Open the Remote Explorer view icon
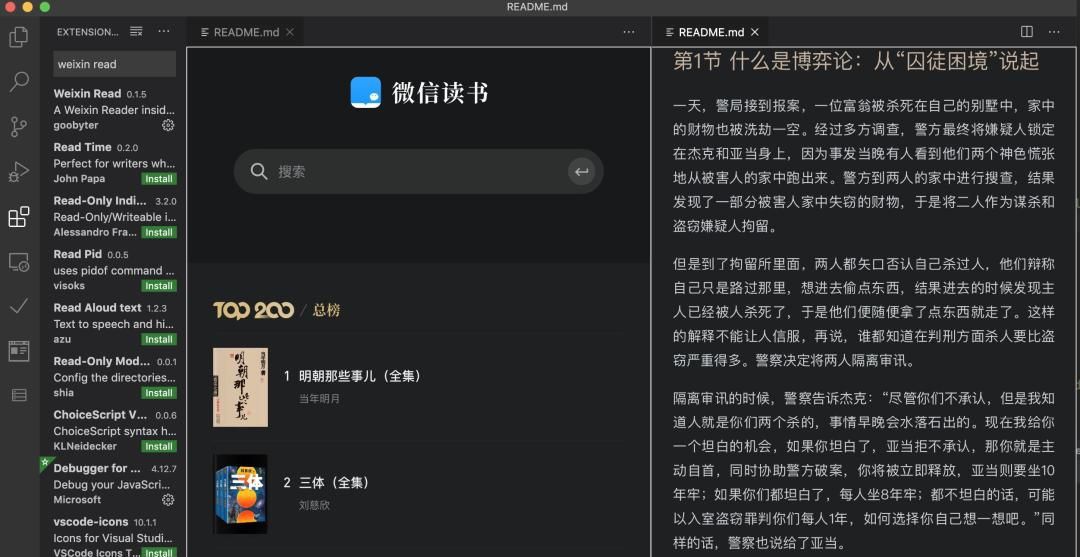The height and width of the screenshot is (557, 1080). point(19,262)
